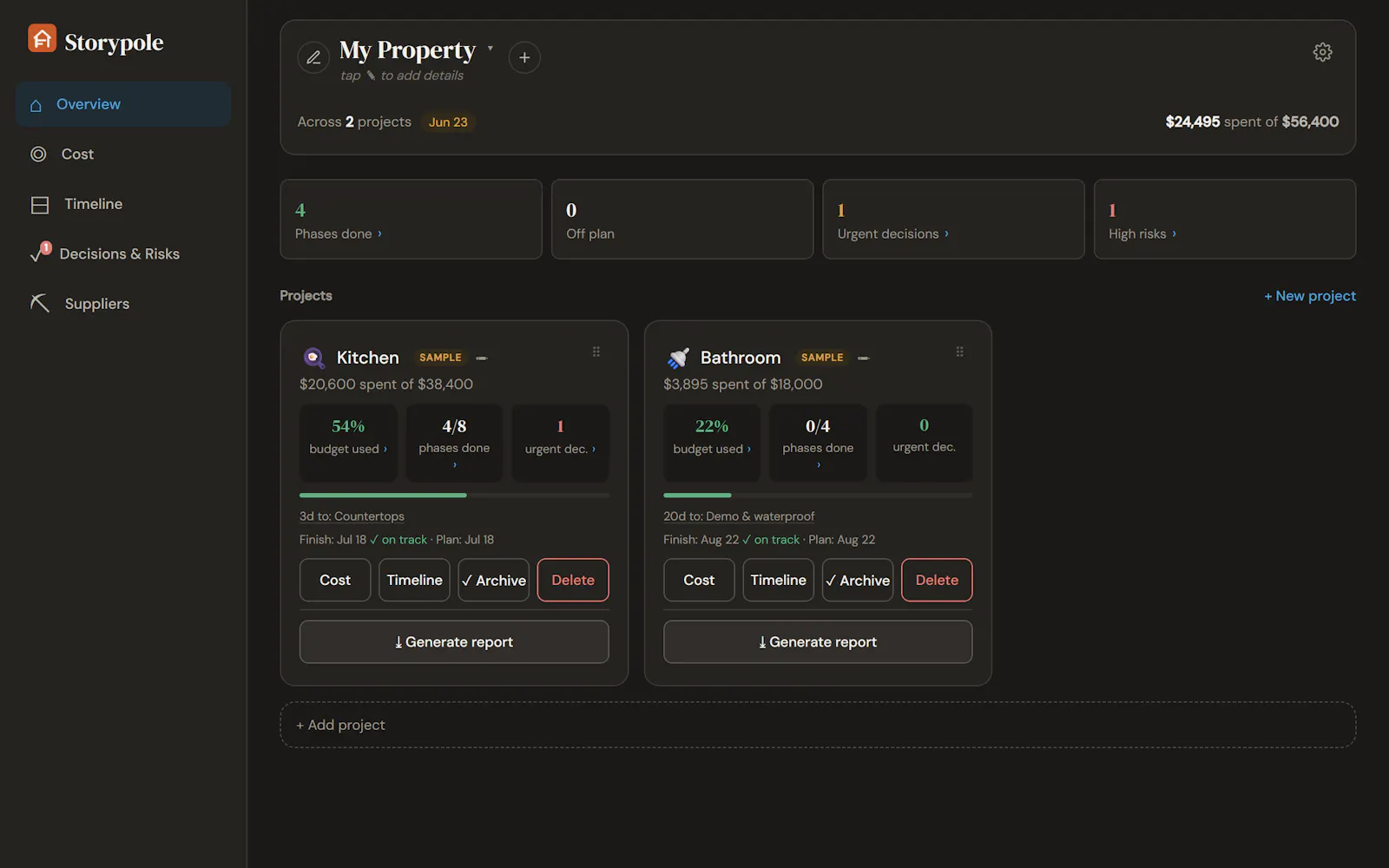Viewport: 1389px width, 868px height.
Task: Click the Kitchen SAMPLE badge
Action: [x=440, y=358]
